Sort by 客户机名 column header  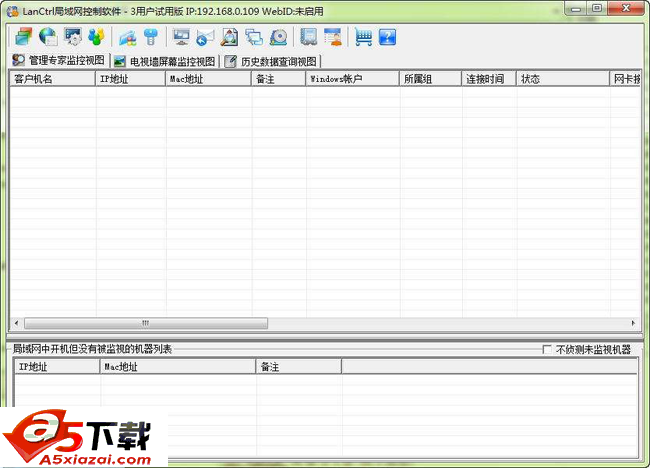53,79
